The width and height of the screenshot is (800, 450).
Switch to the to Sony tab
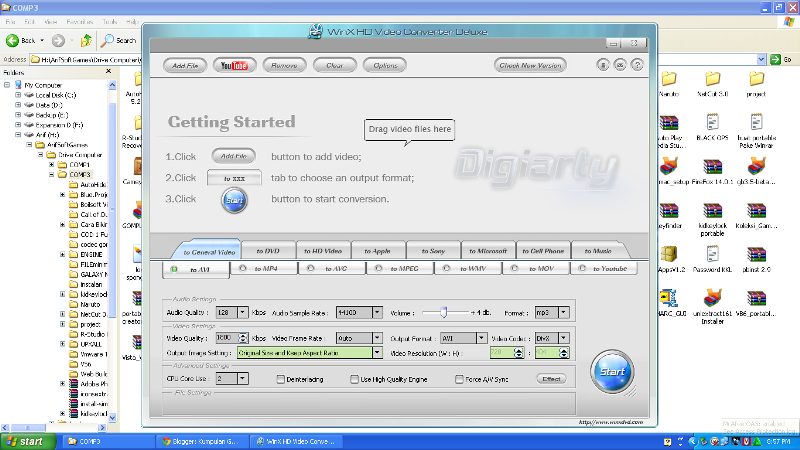click(x=433, y=251)
